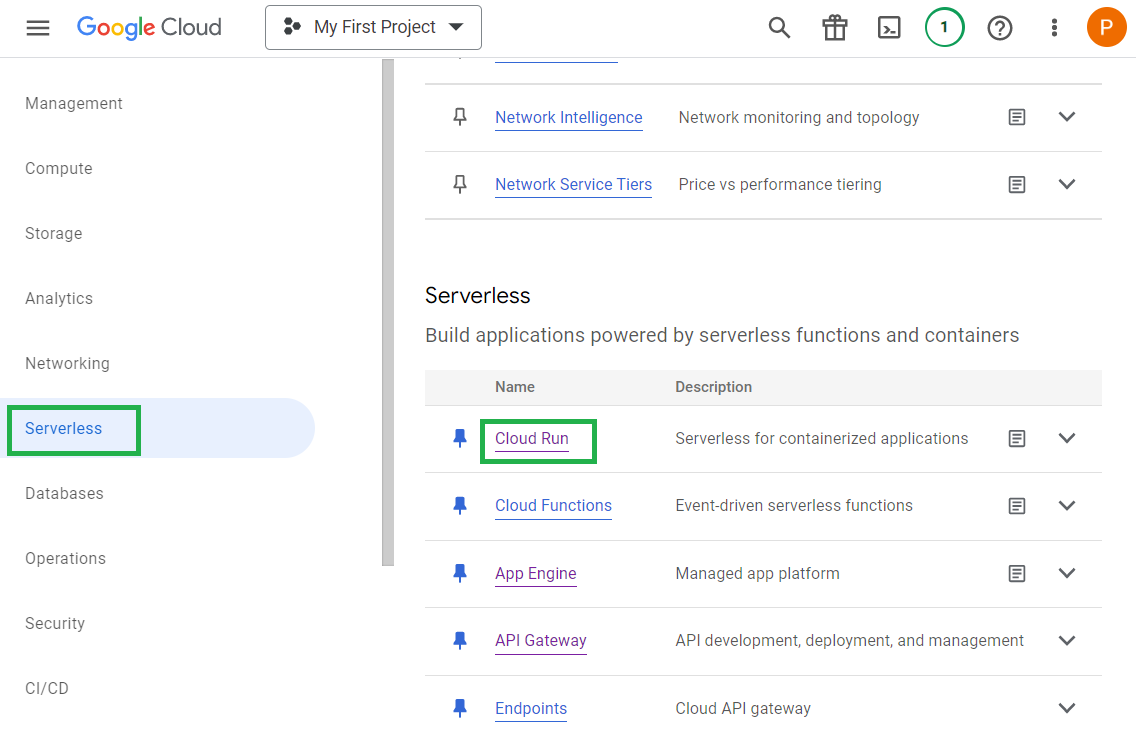
Task: Open the three-dot settings menu
Action: click(x=1054, y=28)
